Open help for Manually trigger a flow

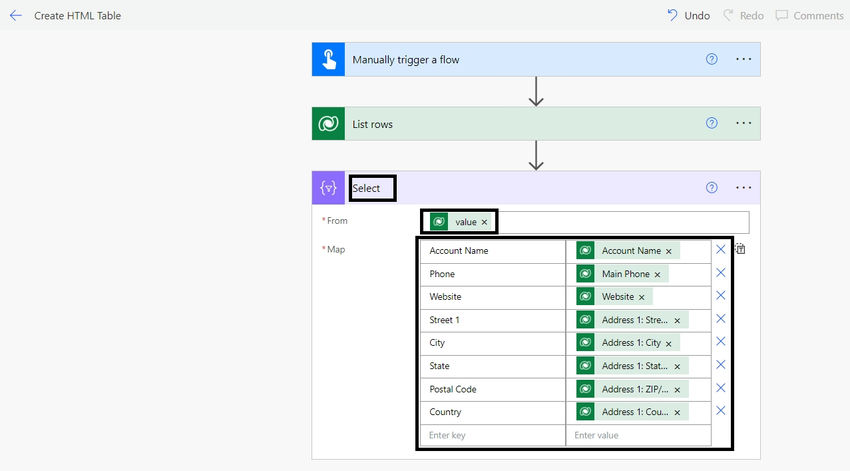(712, 59)
